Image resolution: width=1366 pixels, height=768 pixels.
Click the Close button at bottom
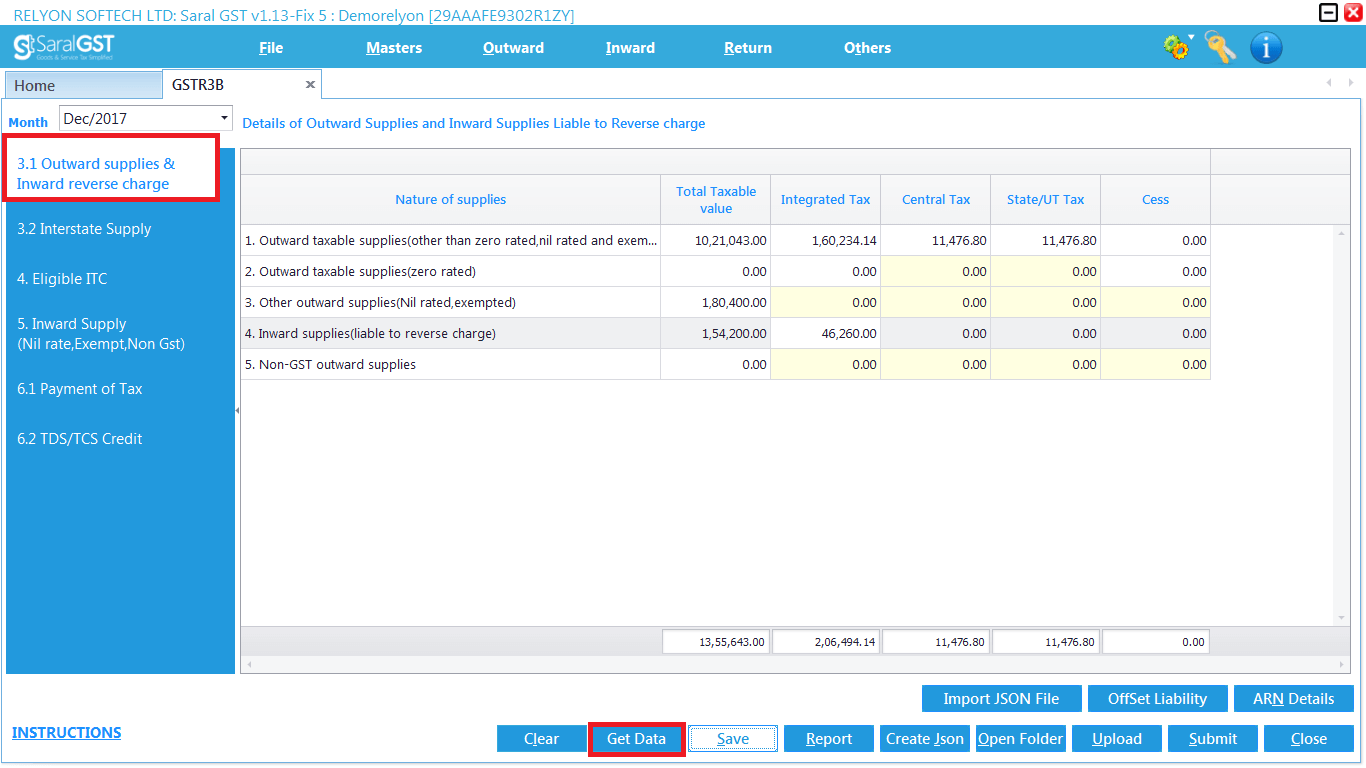point(1309,739)
